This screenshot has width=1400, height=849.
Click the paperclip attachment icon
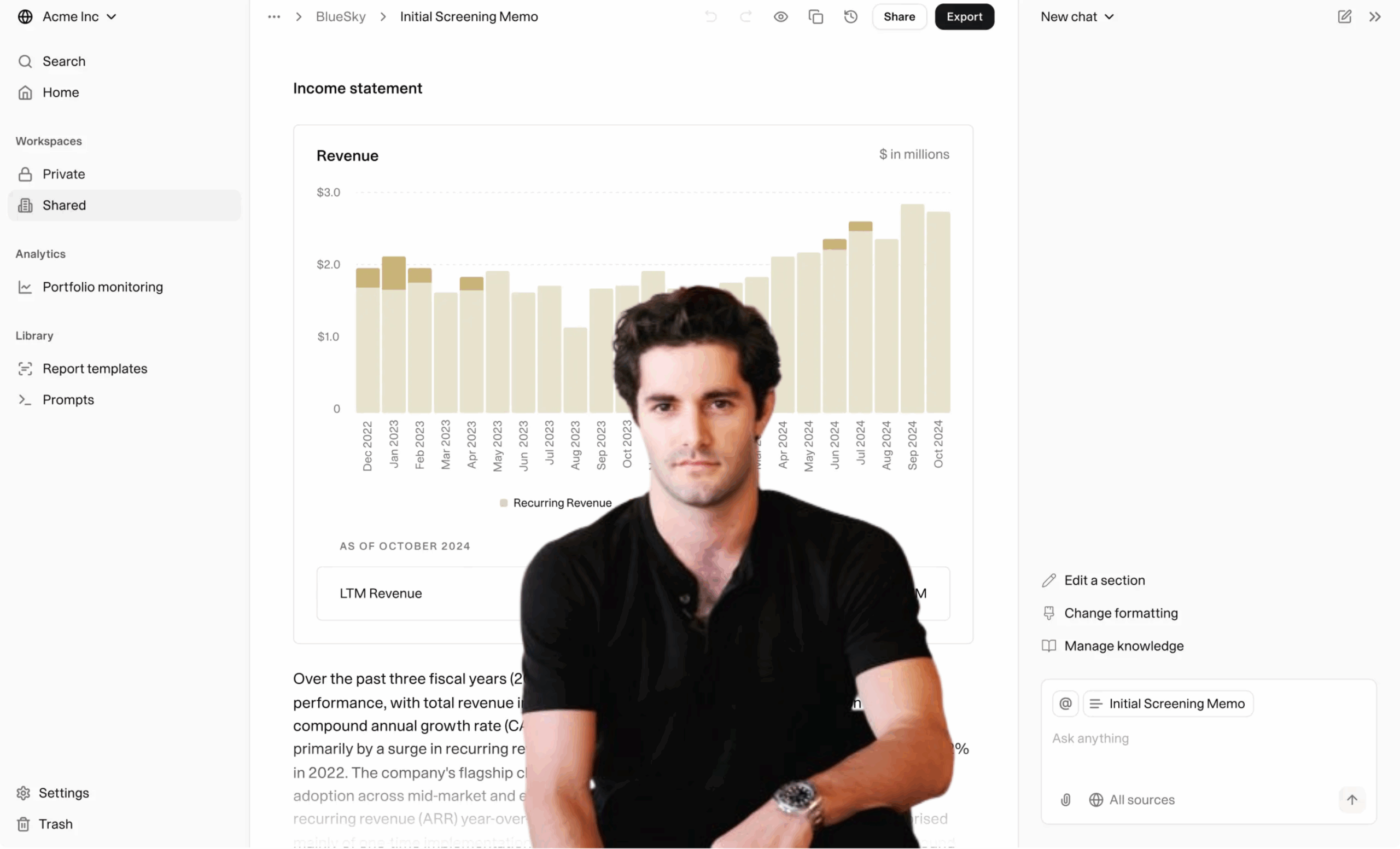[x=1065, y=800]
